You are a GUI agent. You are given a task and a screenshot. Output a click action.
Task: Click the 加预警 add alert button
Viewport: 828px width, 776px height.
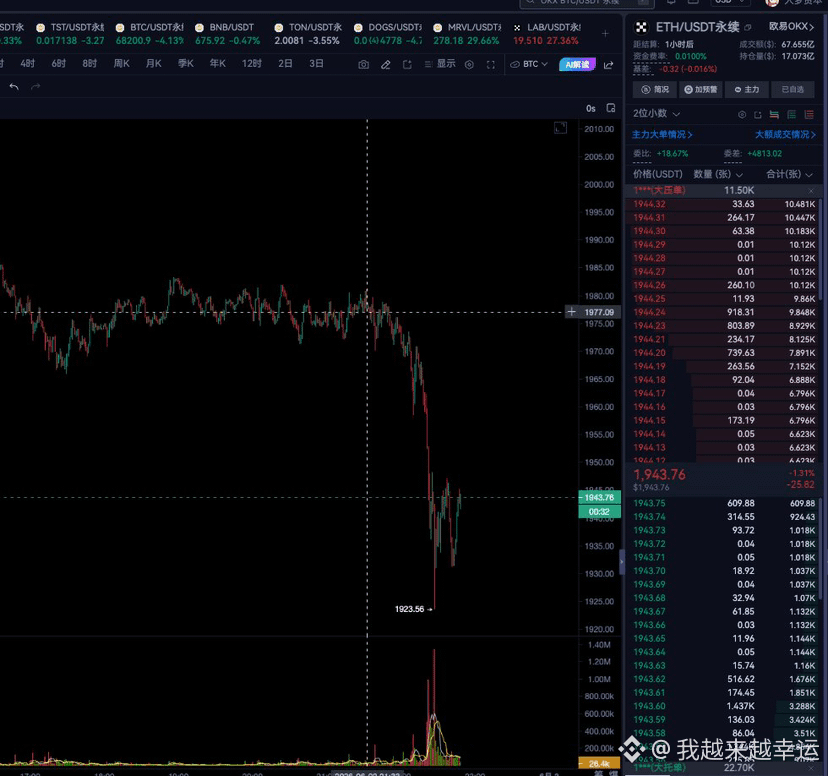[x=701, y=90]
